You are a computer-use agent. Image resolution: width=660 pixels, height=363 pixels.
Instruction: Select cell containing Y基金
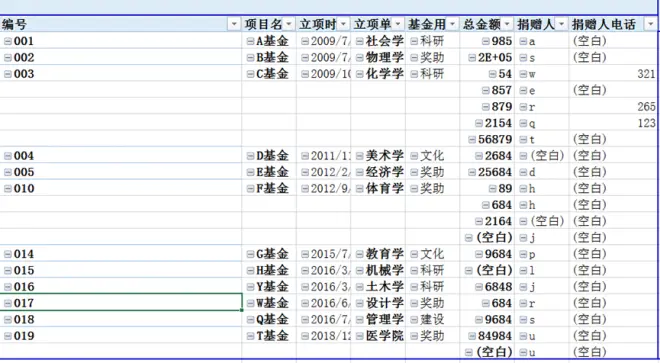click(269, 287)
